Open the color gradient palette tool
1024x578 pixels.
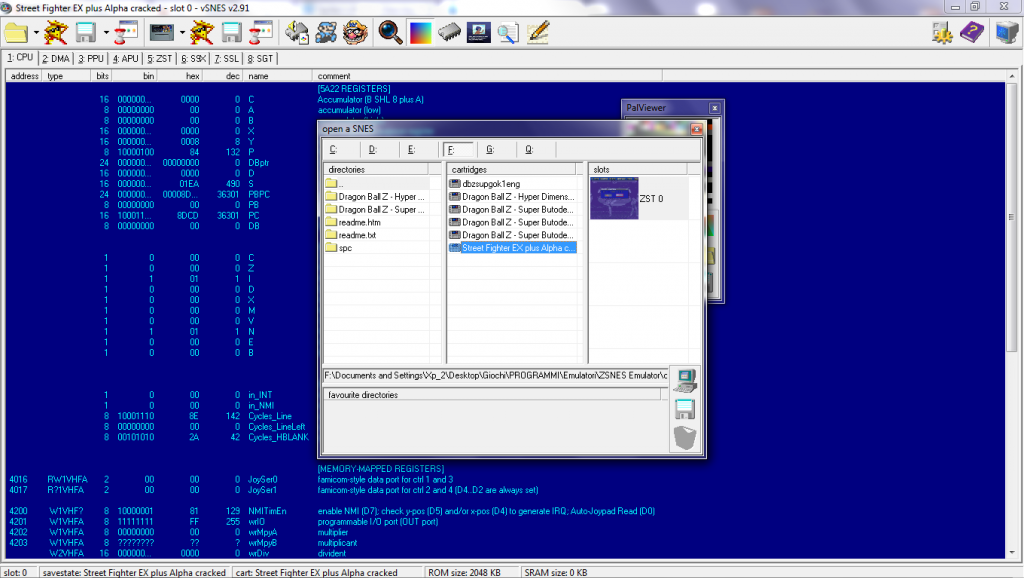pyautogui.click(x=421, y=32)
